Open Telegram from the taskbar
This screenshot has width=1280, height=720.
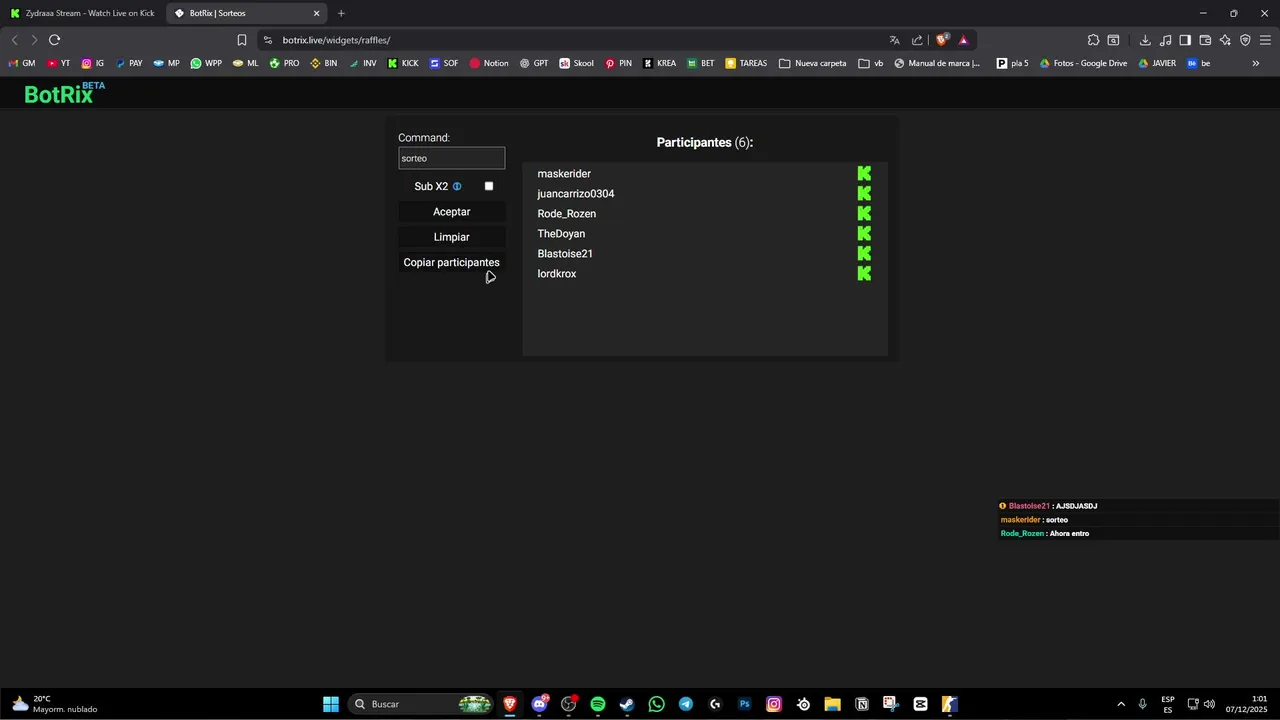click(686, 704)
